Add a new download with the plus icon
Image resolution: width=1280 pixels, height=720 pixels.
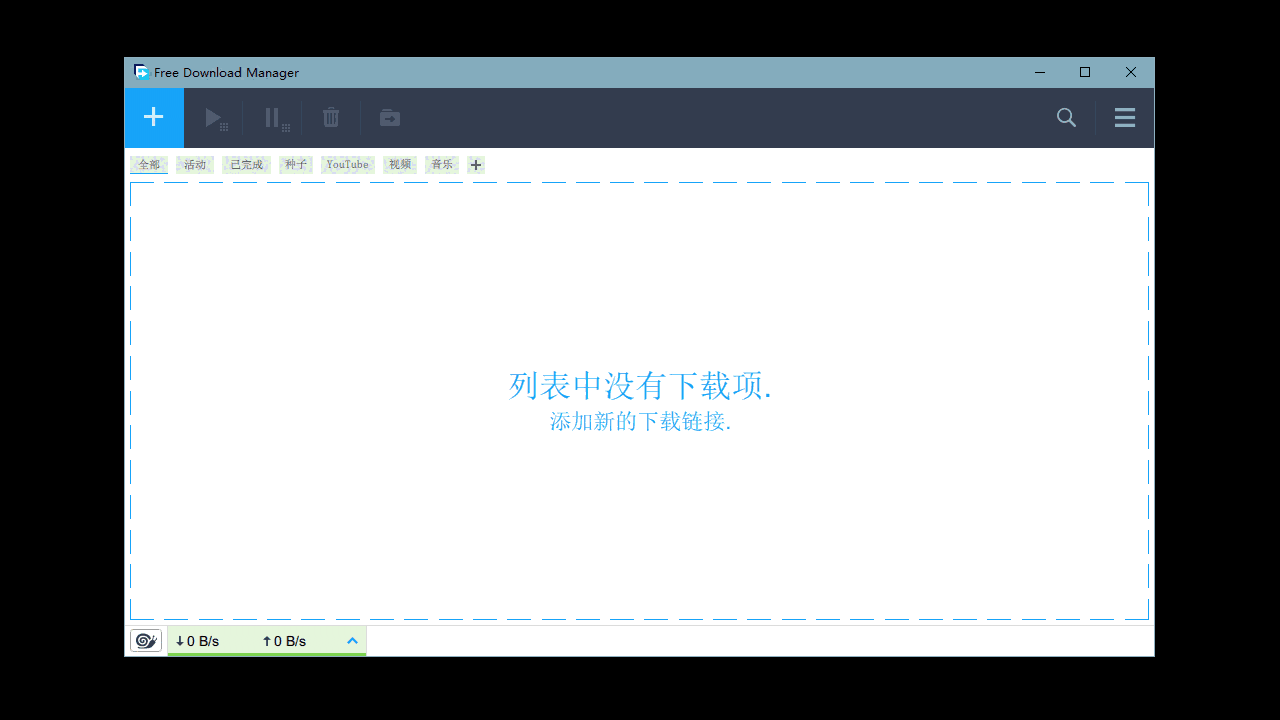coord(153,117)
